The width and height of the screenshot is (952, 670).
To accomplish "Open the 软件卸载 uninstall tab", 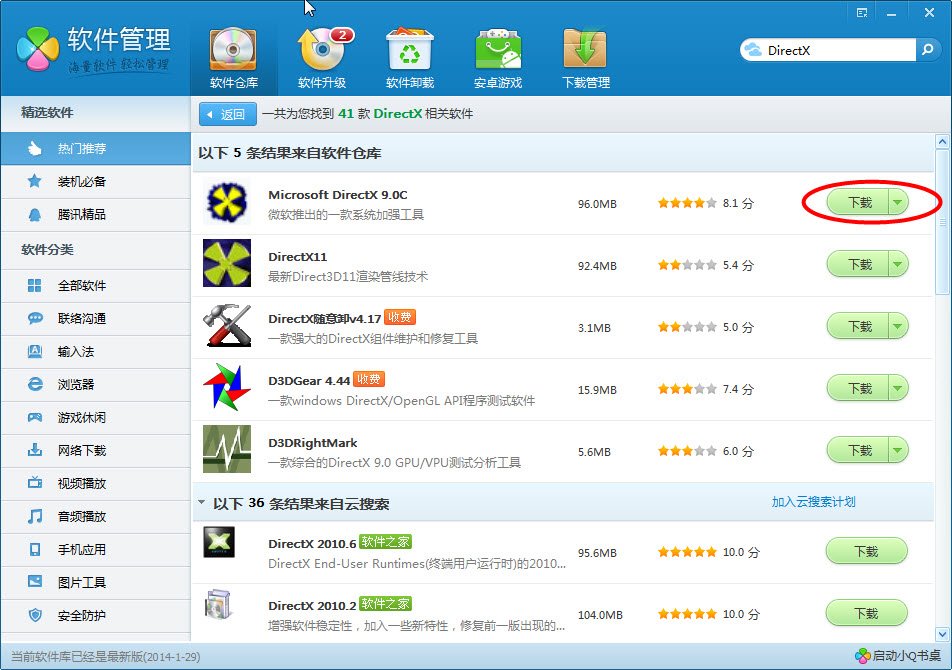I will [x=410, y=59].
